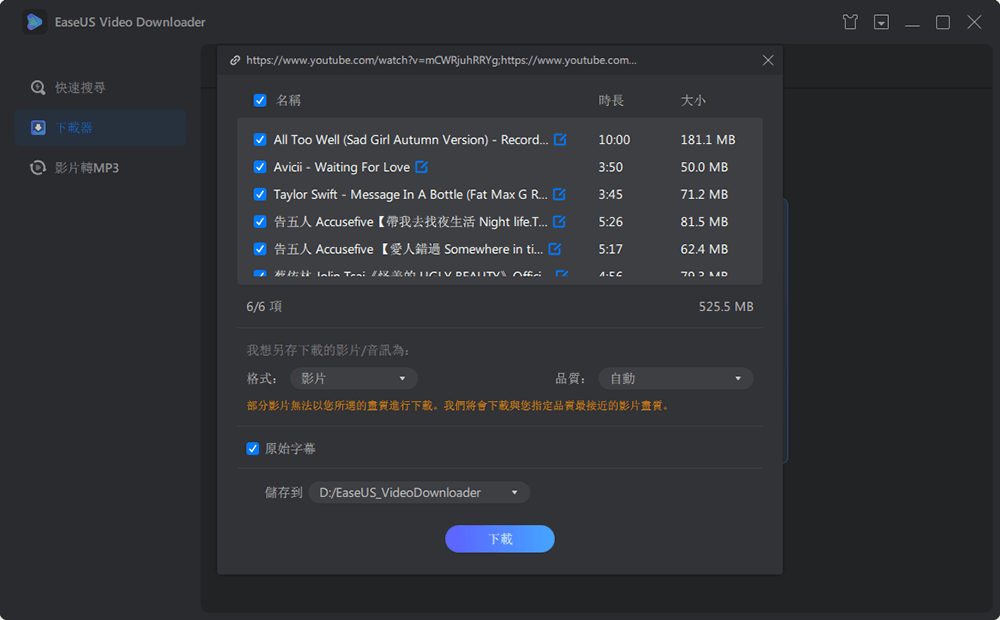Click the EaseUS Video Downloader logo icon
1000x620 pixels.
(x=34, y=22)
